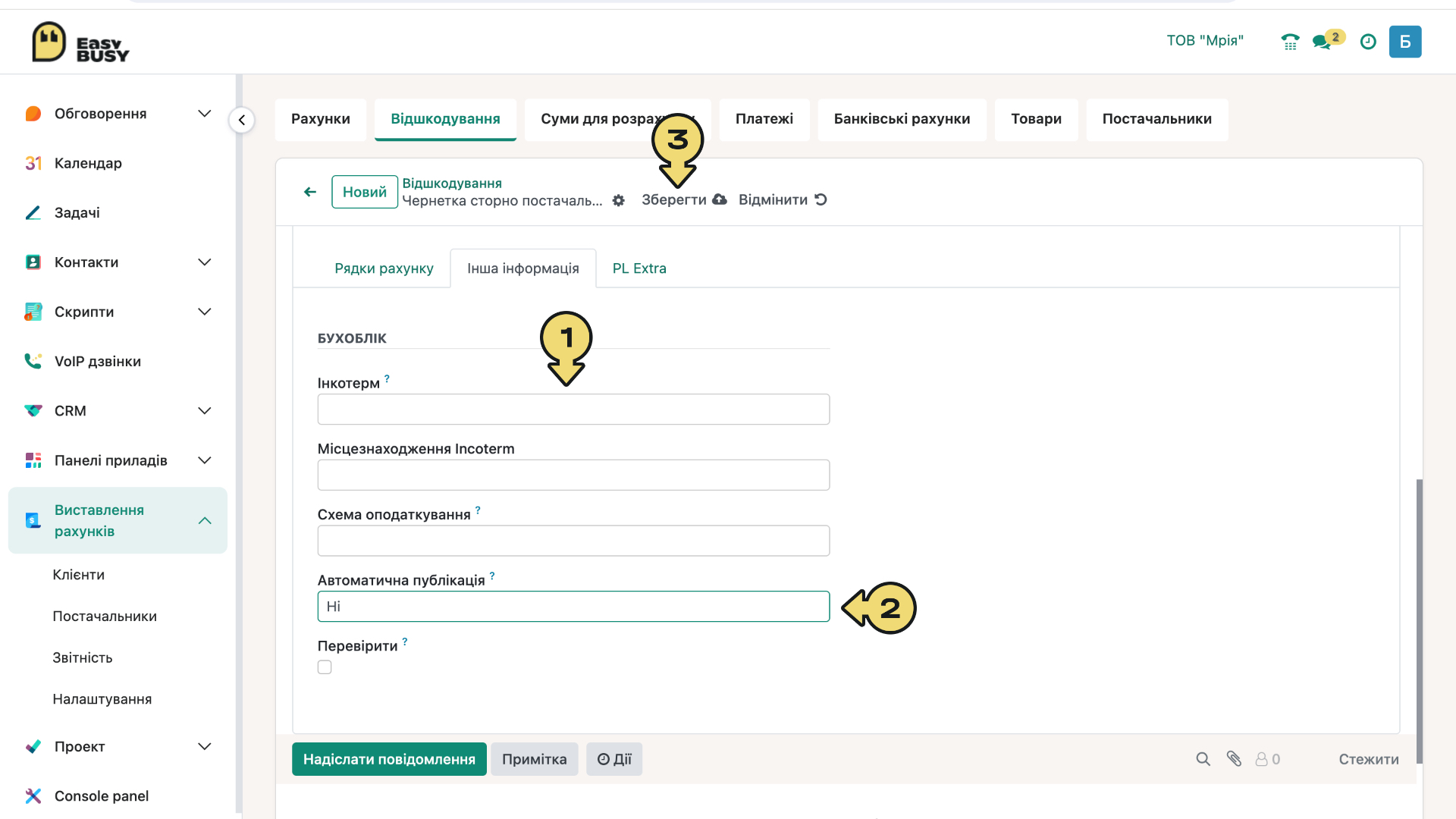
Task: Open Автоматична публікація dropdown showing Ні
Action: tap(573, 607)
